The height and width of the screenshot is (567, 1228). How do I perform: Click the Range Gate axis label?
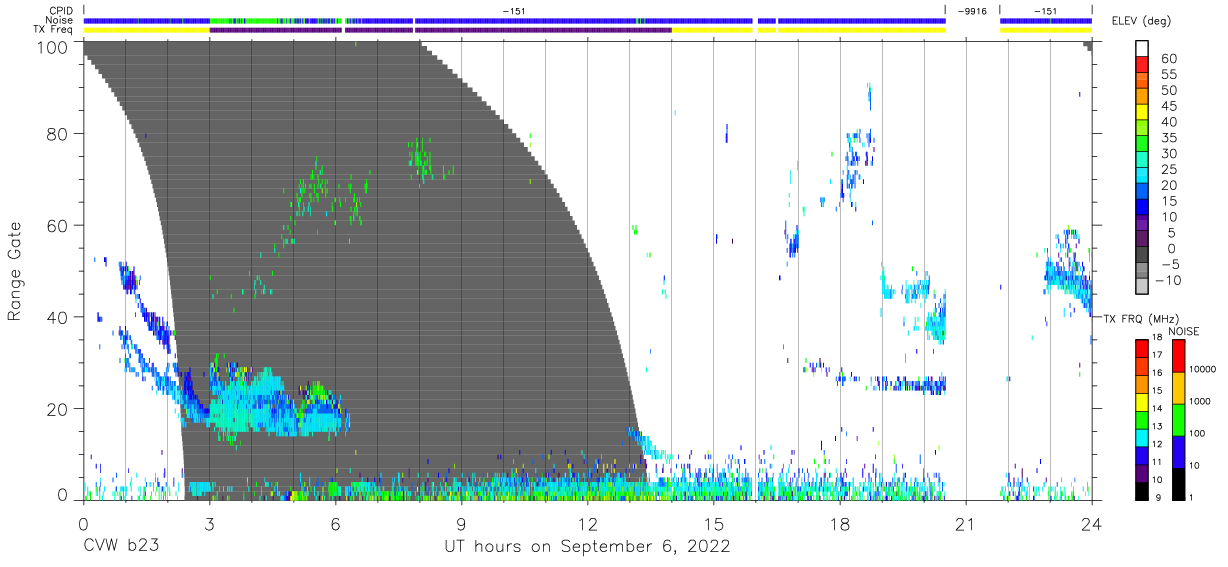click(15, 273)
